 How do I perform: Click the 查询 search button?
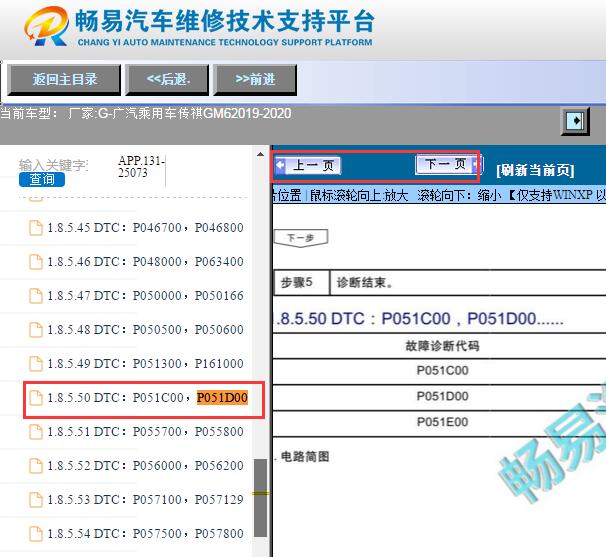pyautogui.click(x=42, y=179)
